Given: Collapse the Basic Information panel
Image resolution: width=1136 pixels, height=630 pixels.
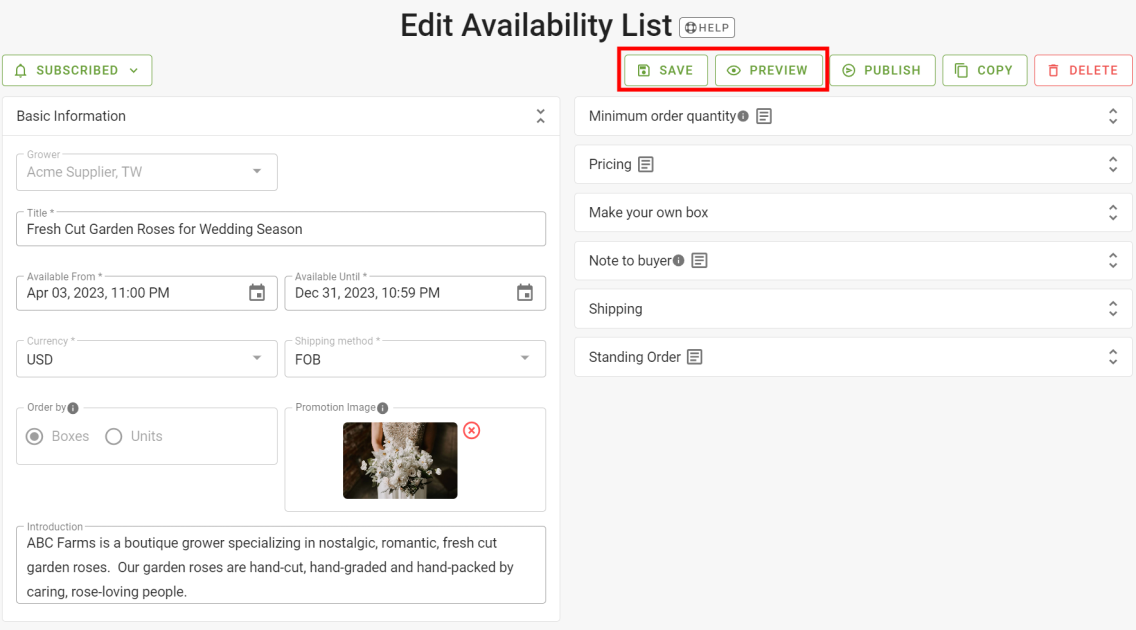Looking at the screenshot, I should coord(540,116).
